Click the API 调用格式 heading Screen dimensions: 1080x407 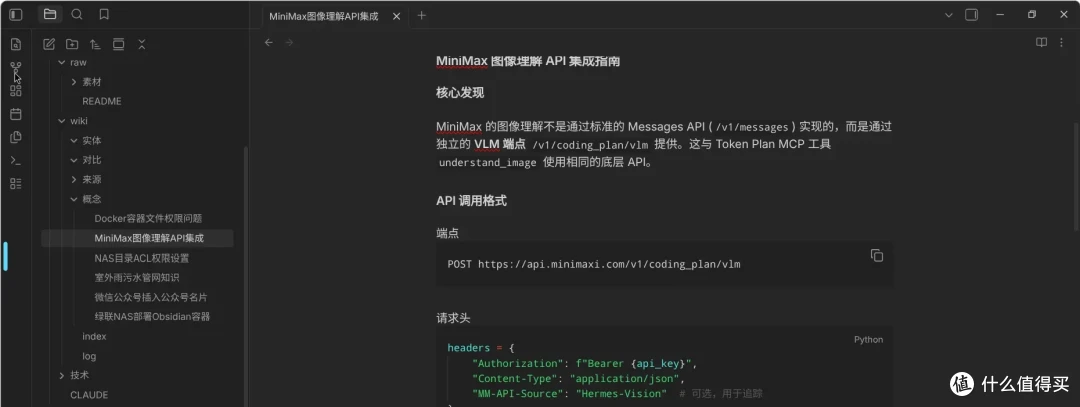click(x=471, y=201)
